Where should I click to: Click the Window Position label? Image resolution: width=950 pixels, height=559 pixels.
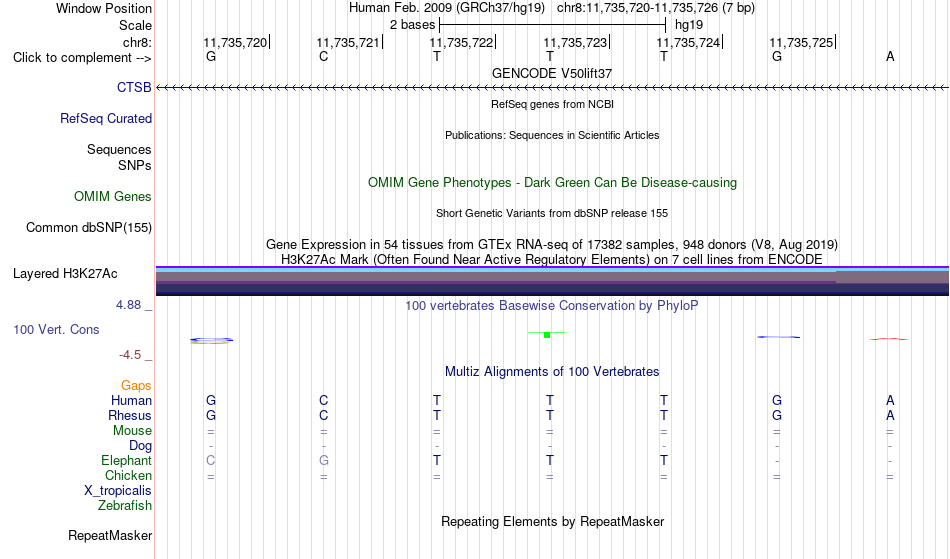coord(104,8)
